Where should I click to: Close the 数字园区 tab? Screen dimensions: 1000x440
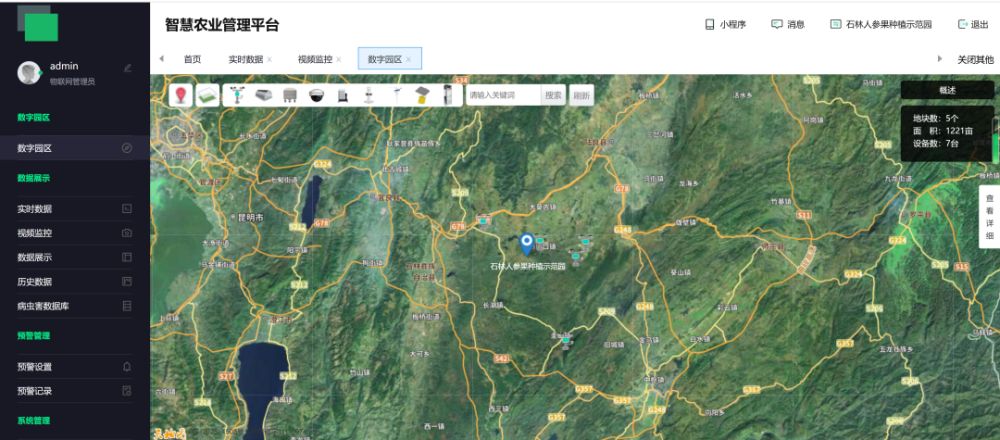tap(408, 59)
